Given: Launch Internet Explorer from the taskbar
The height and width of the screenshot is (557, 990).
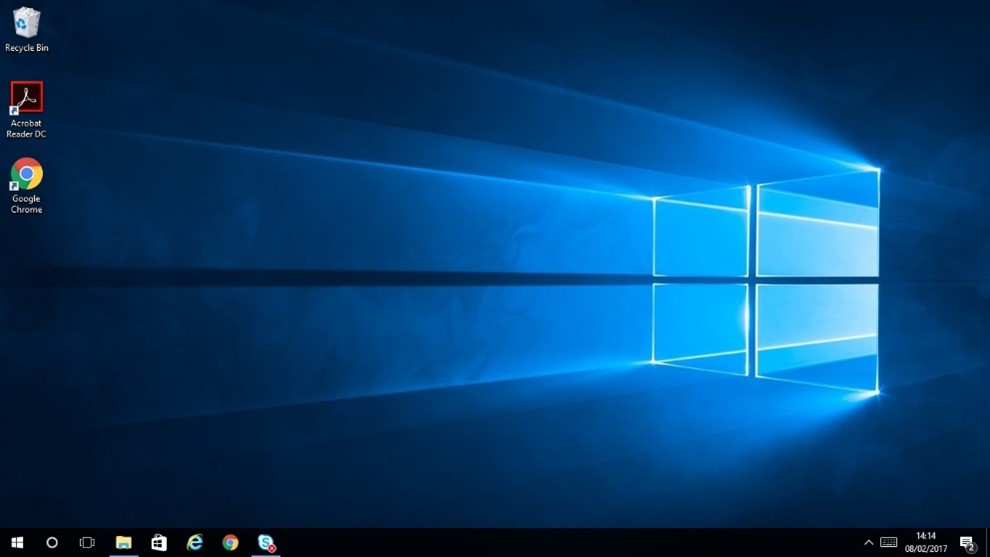Looking at the screenshot, I should 194,542.
